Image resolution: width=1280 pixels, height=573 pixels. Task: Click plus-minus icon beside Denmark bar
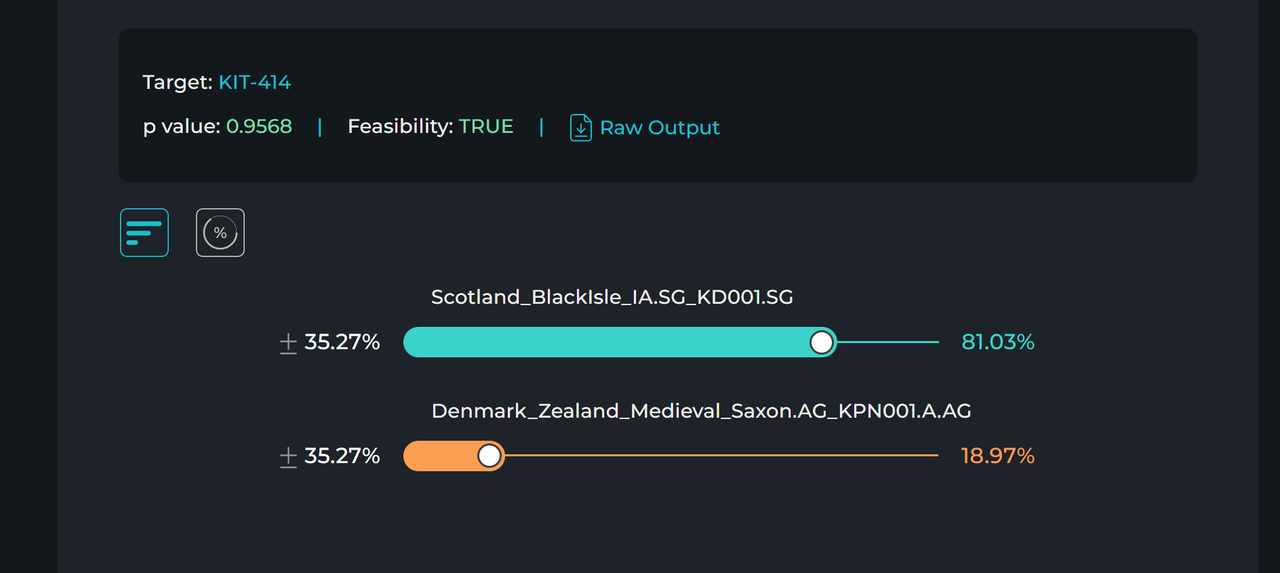(288, 457)
